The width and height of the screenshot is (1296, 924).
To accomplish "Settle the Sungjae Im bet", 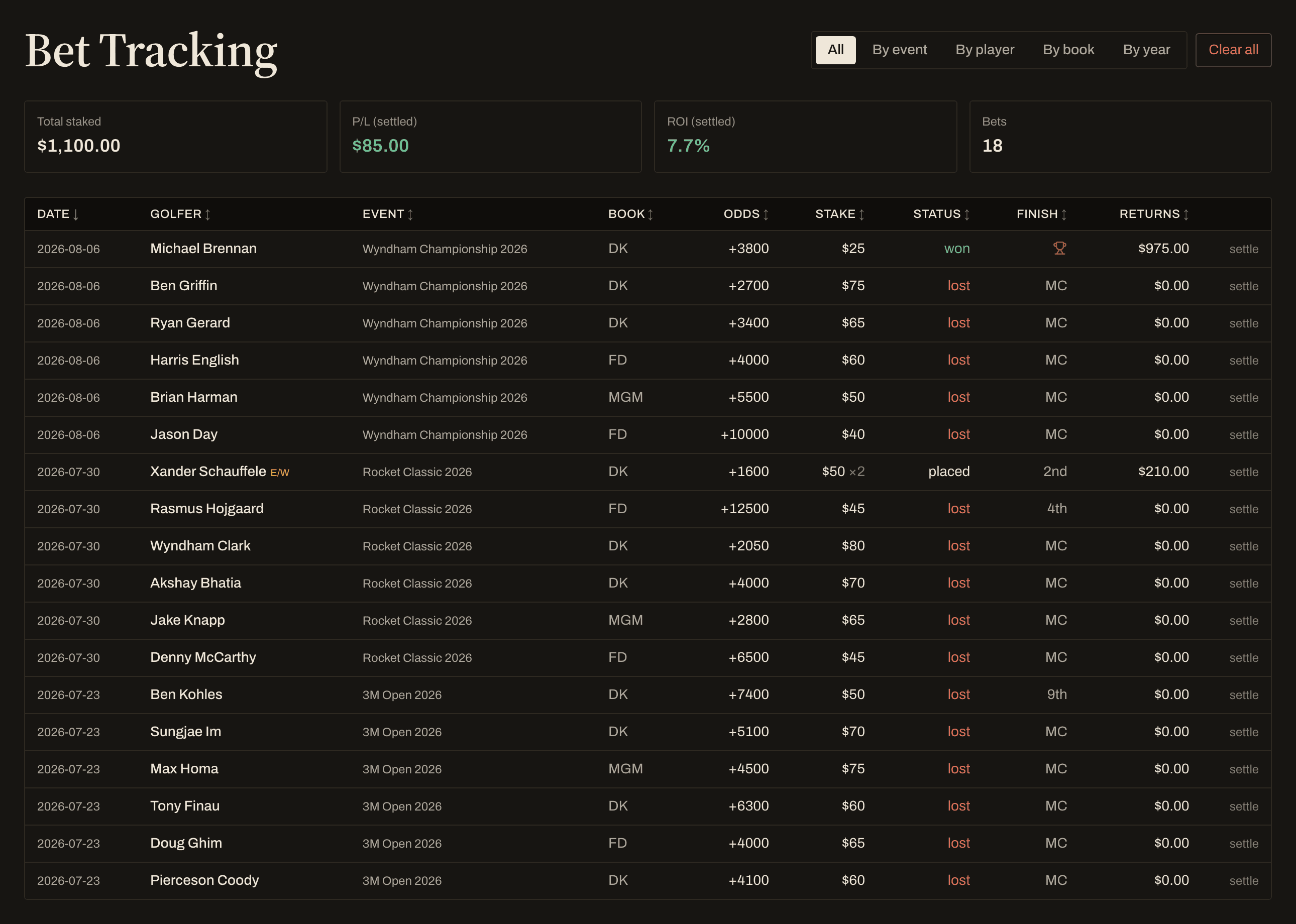I will point(1244,732).
